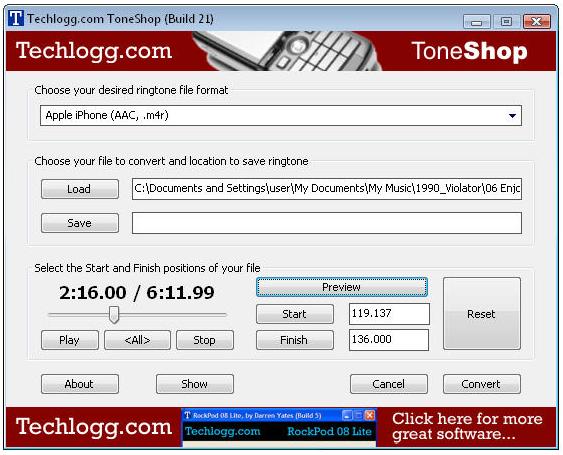Set Finish position with Finish button
Viewport: 563px width, 455px height.
point(295,340)
